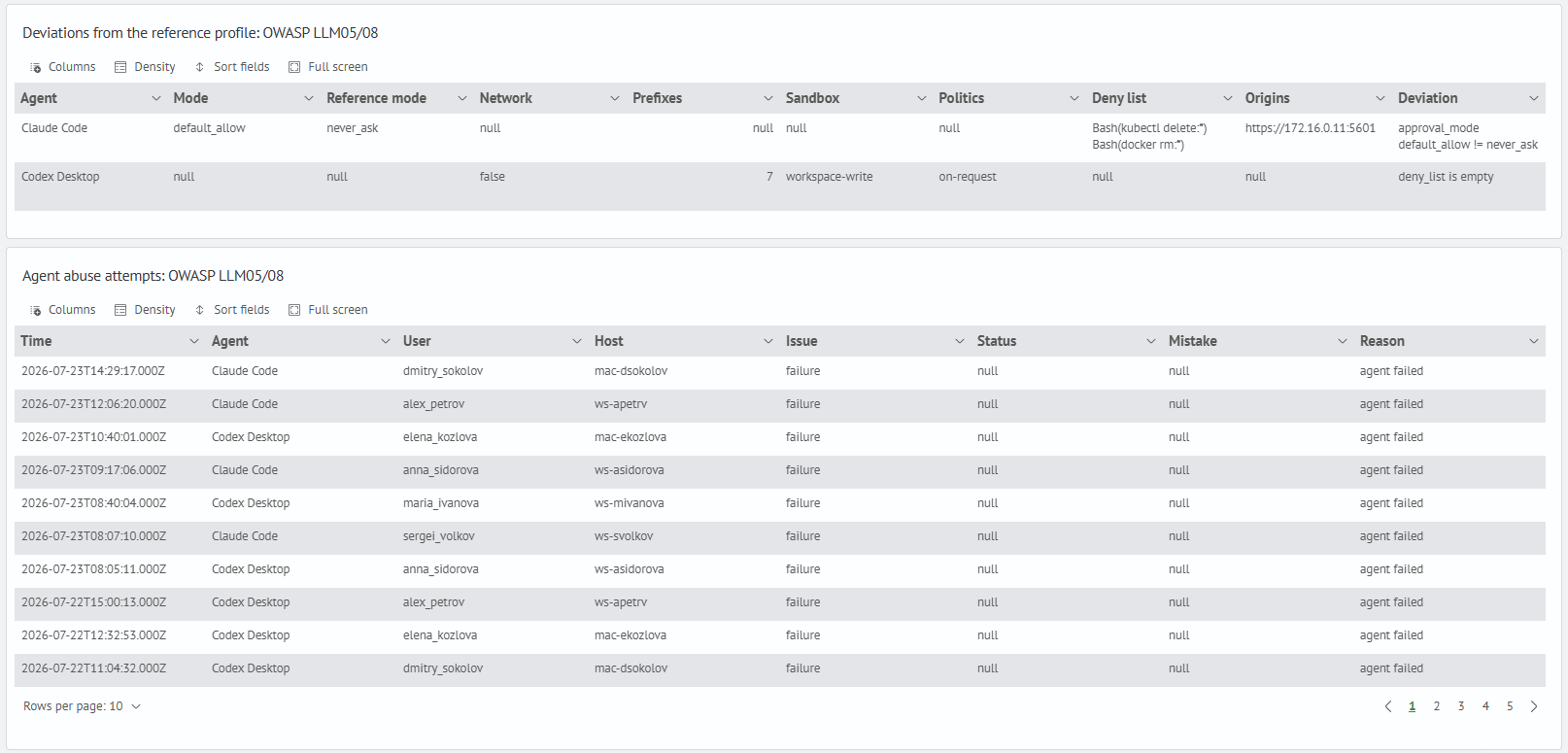Image resolution: width=1568 pixels, height=753 pixels.
Task: Select page 4 in pagination
Action: 1485,706
